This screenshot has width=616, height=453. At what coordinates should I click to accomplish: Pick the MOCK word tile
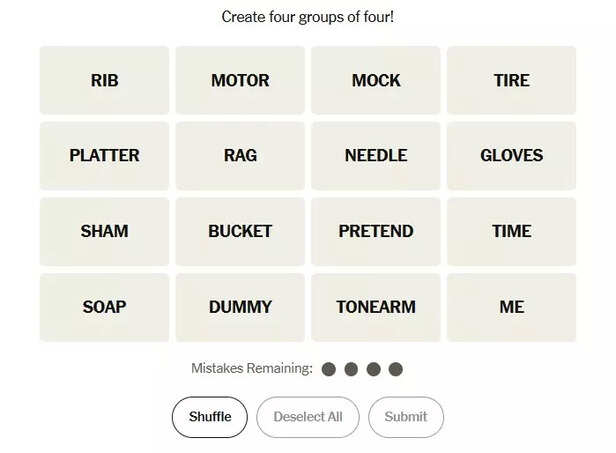376,80
